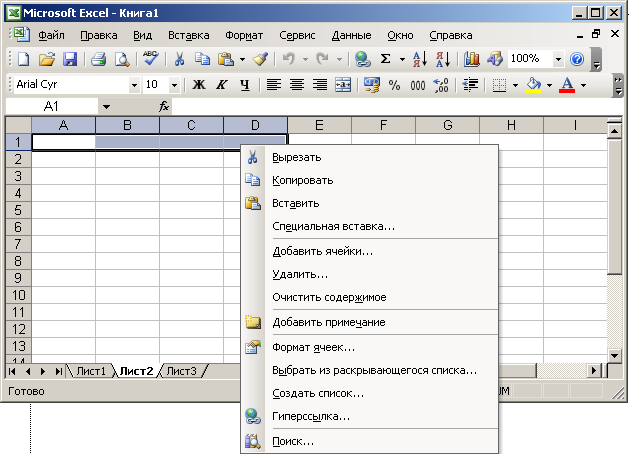This screenshot has height=454, width=629.
Task: Choose Специальная вставка... context menu entry
Action: pos(369,226)
